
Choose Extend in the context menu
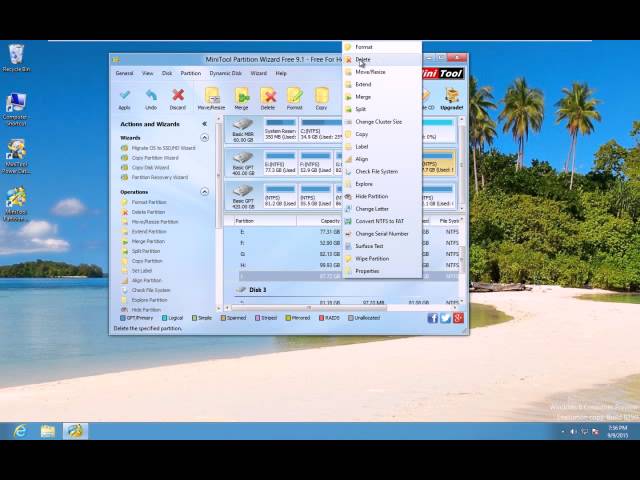click(x=382, y=84)
